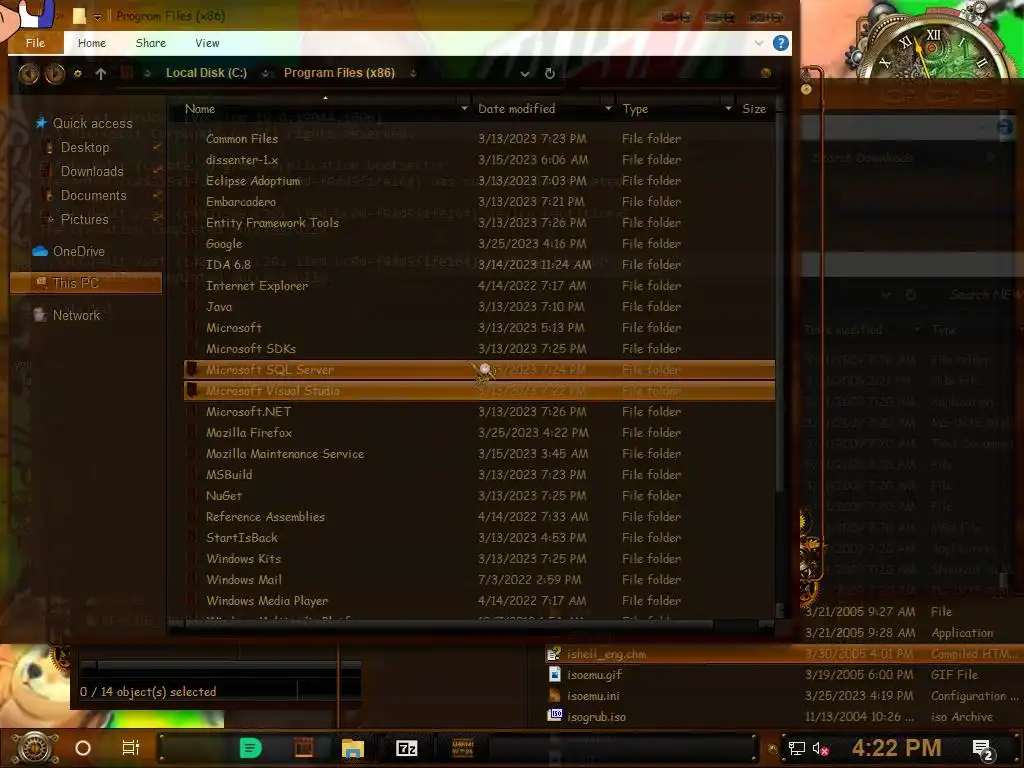This screenshot has height=768, width=1024.
Task: Open Cortana search circle on taskbar
Action: [83, 748]
